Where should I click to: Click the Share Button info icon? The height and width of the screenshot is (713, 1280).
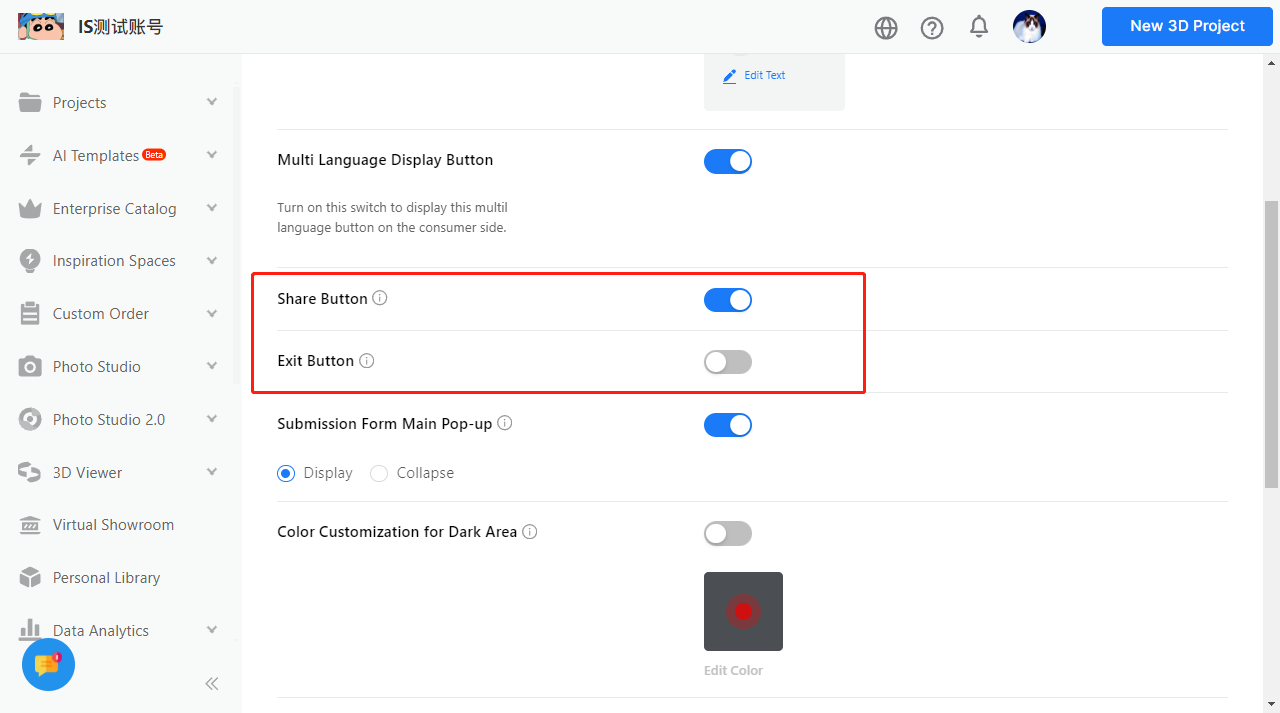tap(380, 298)
